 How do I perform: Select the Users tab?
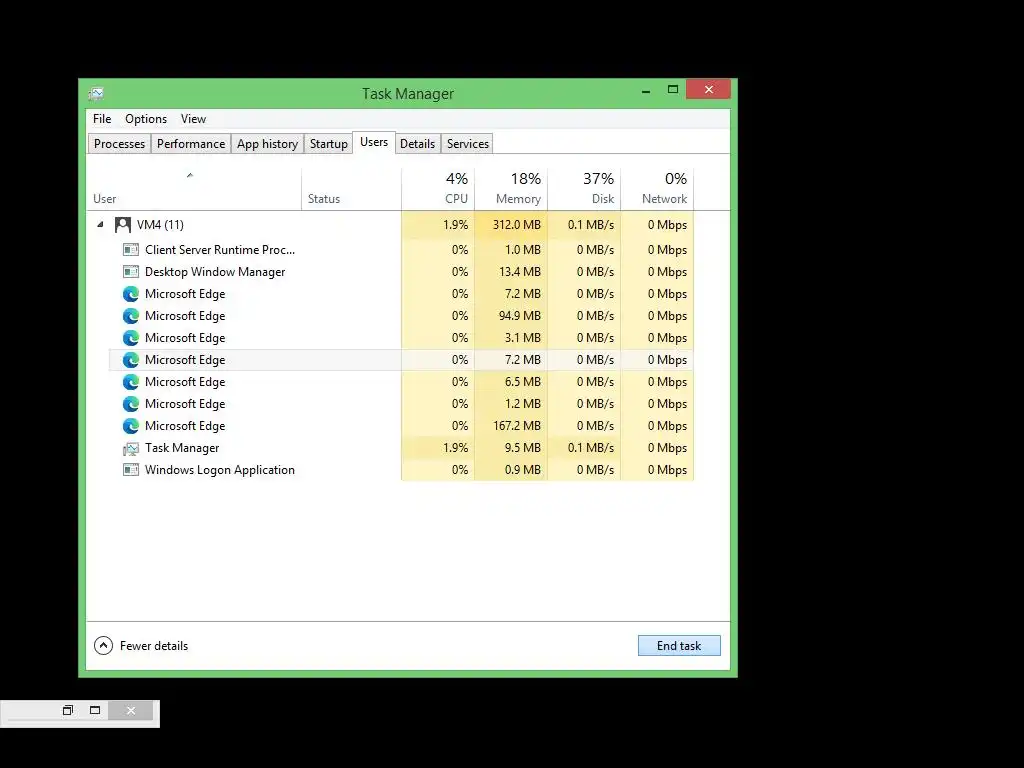[x=374, y=142]
